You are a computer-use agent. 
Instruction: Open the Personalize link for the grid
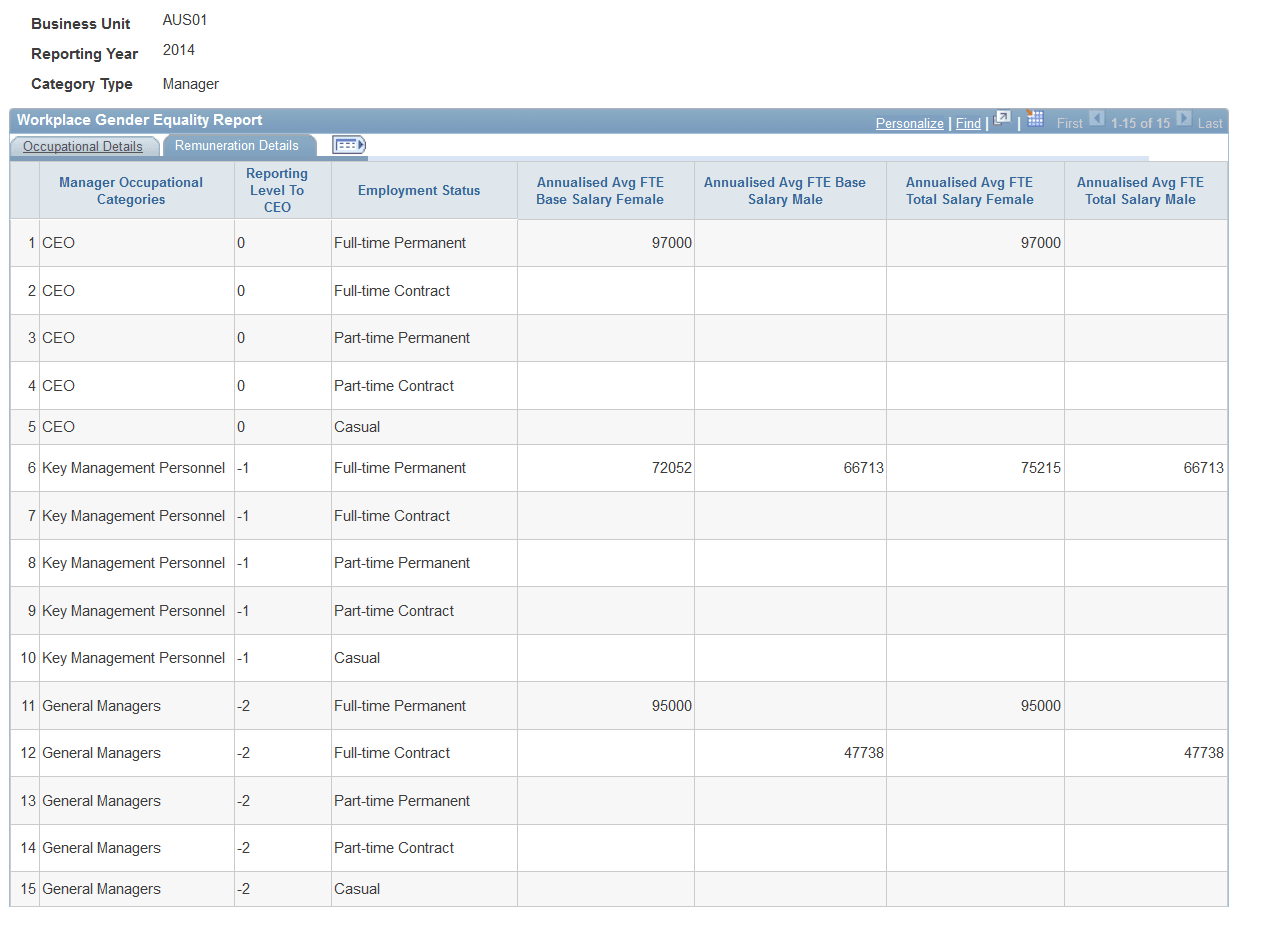(x=909, y=123)
